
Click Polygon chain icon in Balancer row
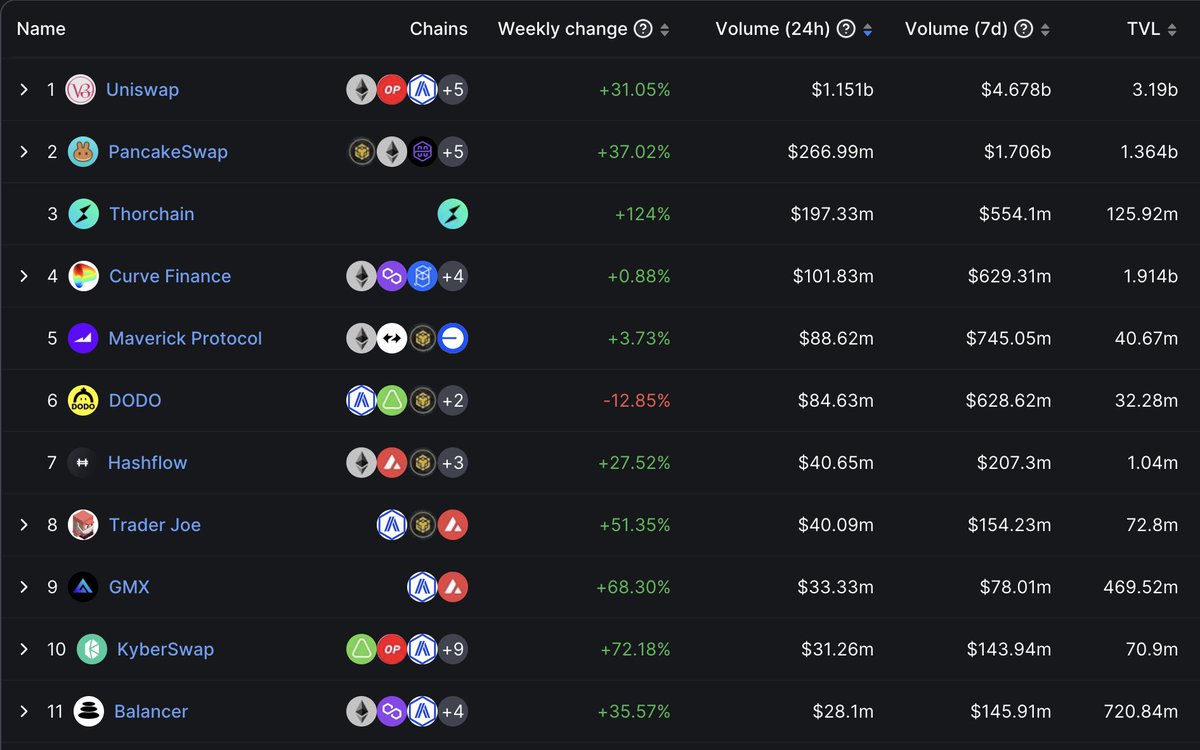pyautogui.click(x=392, y=712)
